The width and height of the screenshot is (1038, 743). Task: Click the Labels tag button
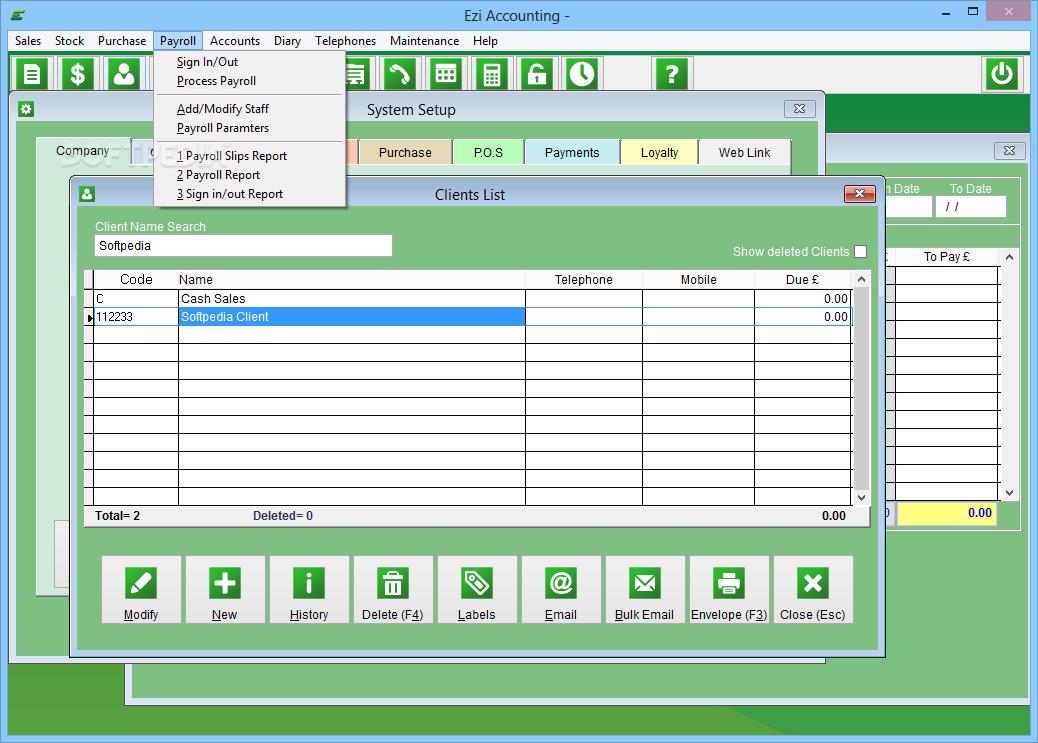pyautogui.click(x=477, y=589)
